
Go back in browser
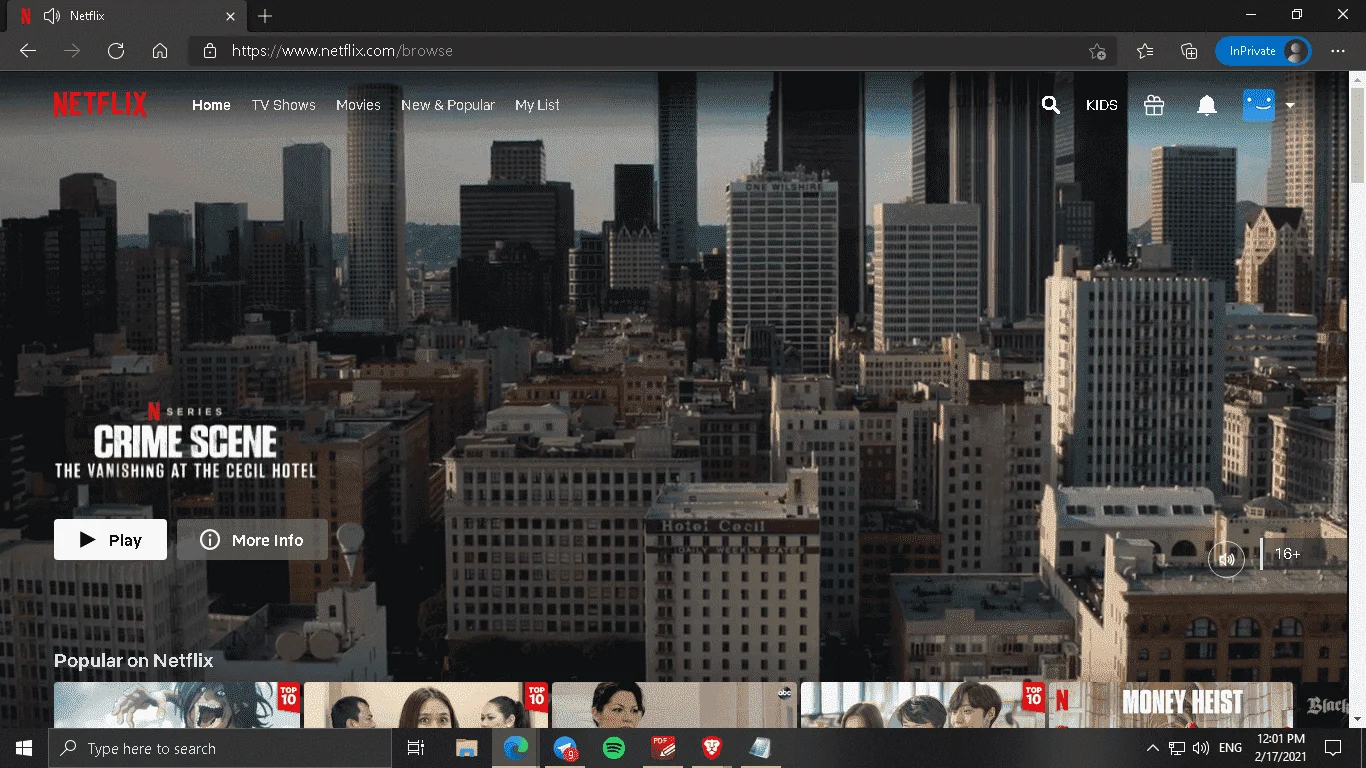point(28,51)
